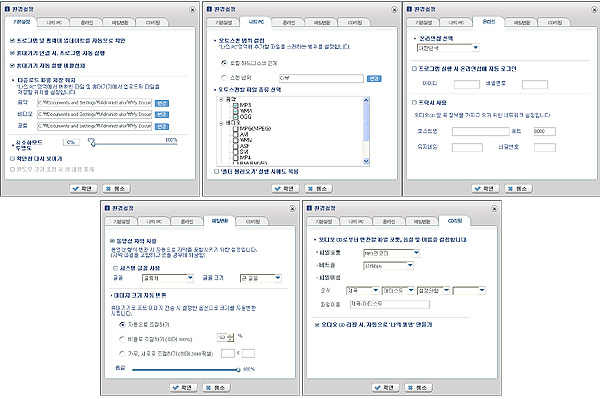The image size is (600, 399).
Task: Click the proxy host name field
Action: tap(481, 132)
